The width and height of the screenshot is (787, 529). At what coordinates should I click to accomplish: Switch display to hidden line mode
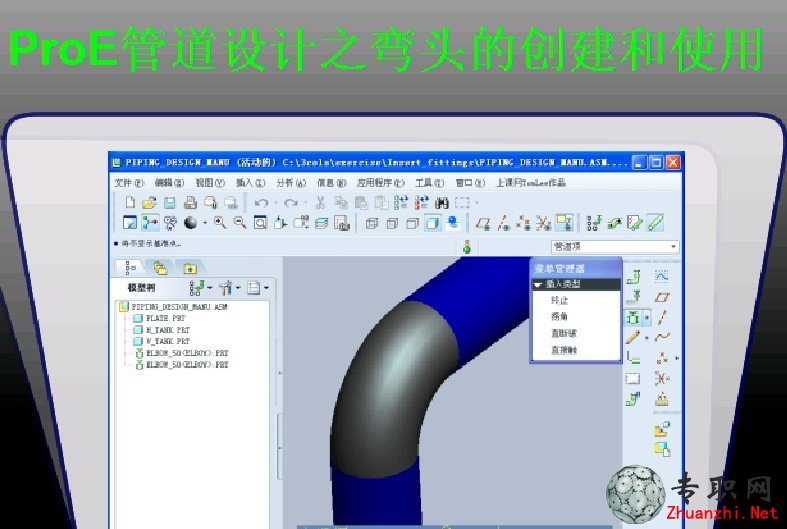pos(392,223)
